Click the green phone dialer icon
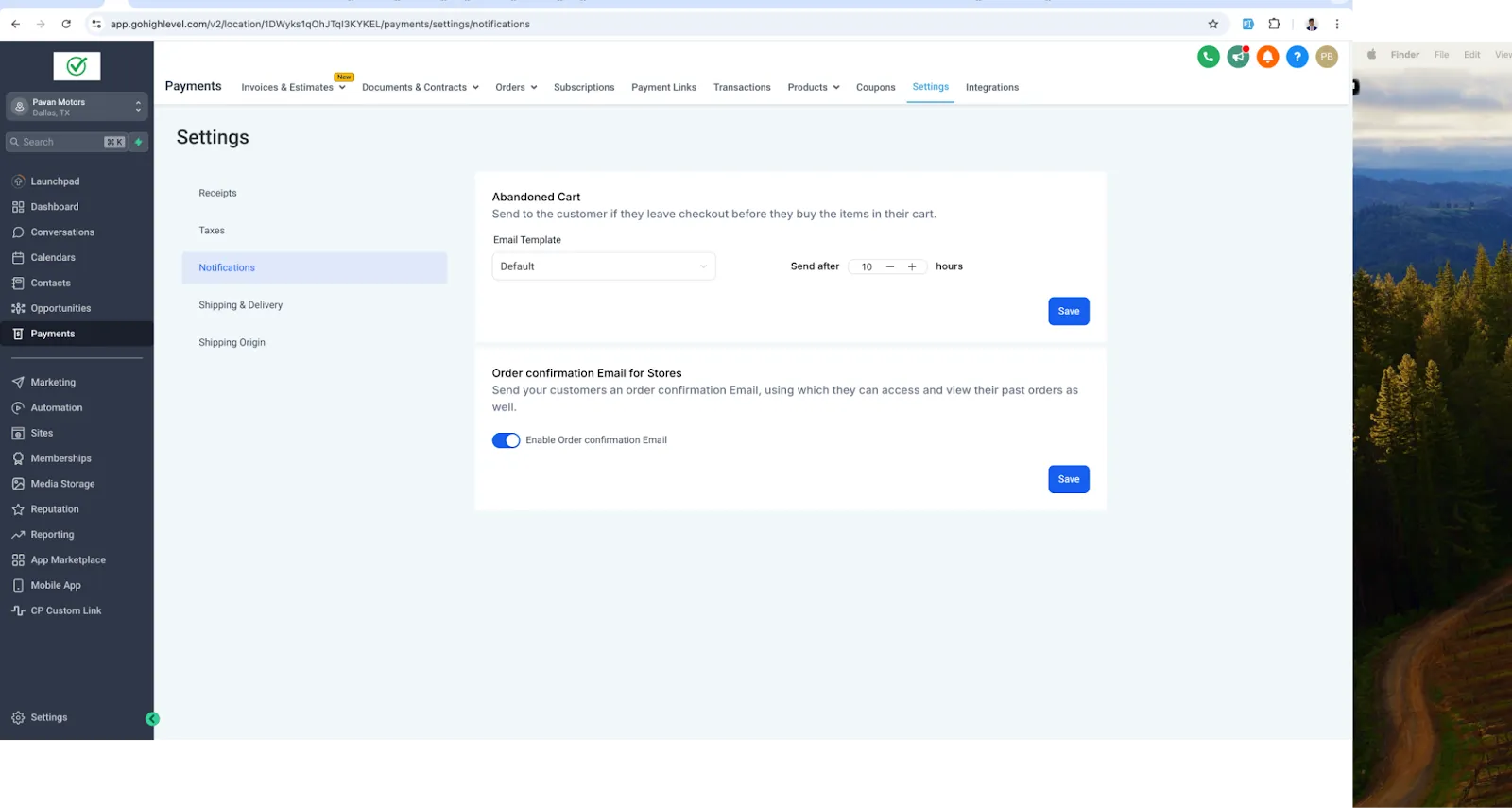The width and height of the screenshot is (1512, 808). click(x=1208, y=57)
